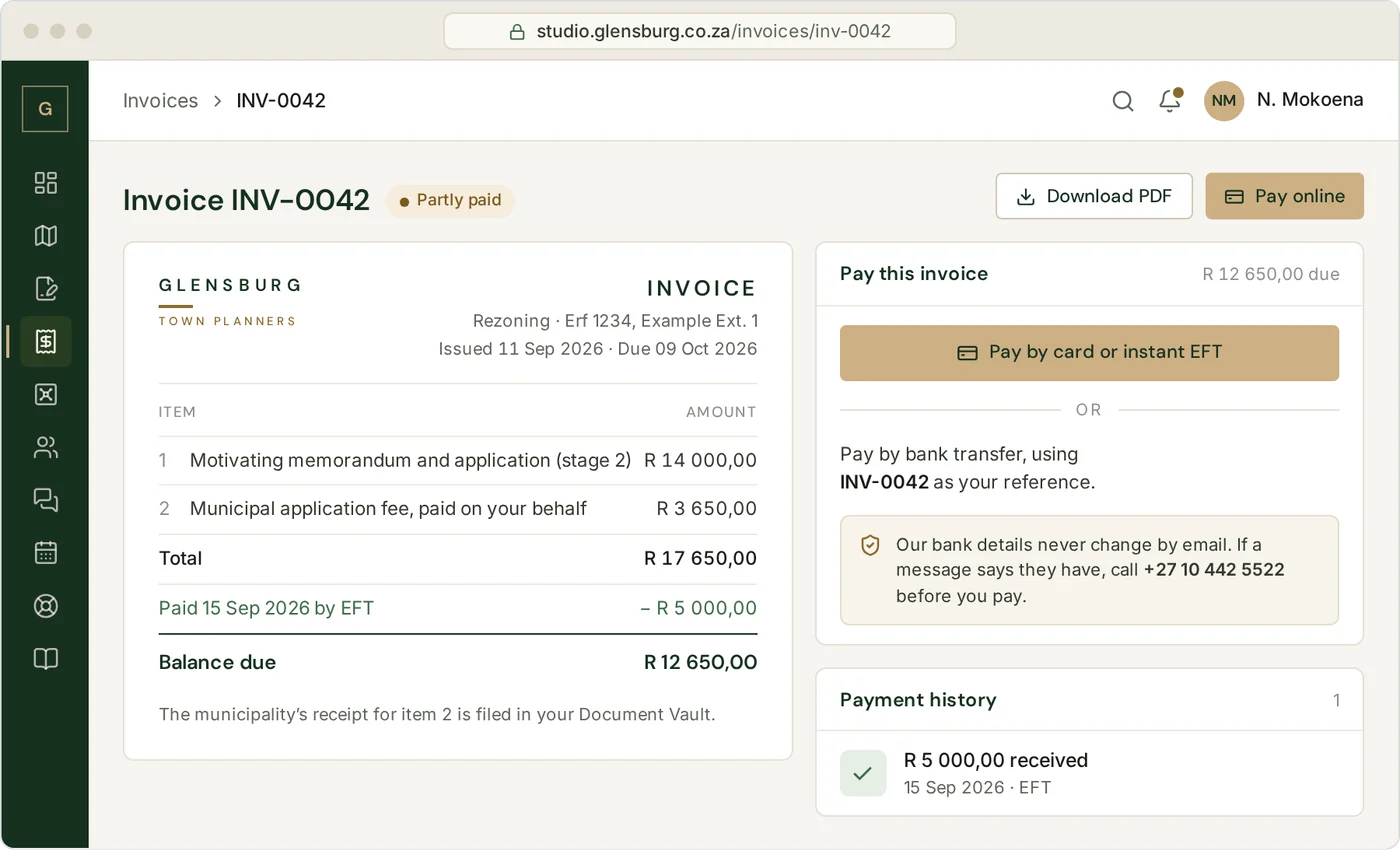1400x851 pixels.
Task: Click the GLENSBURG Town Planners letterhead
Action: 230,302
